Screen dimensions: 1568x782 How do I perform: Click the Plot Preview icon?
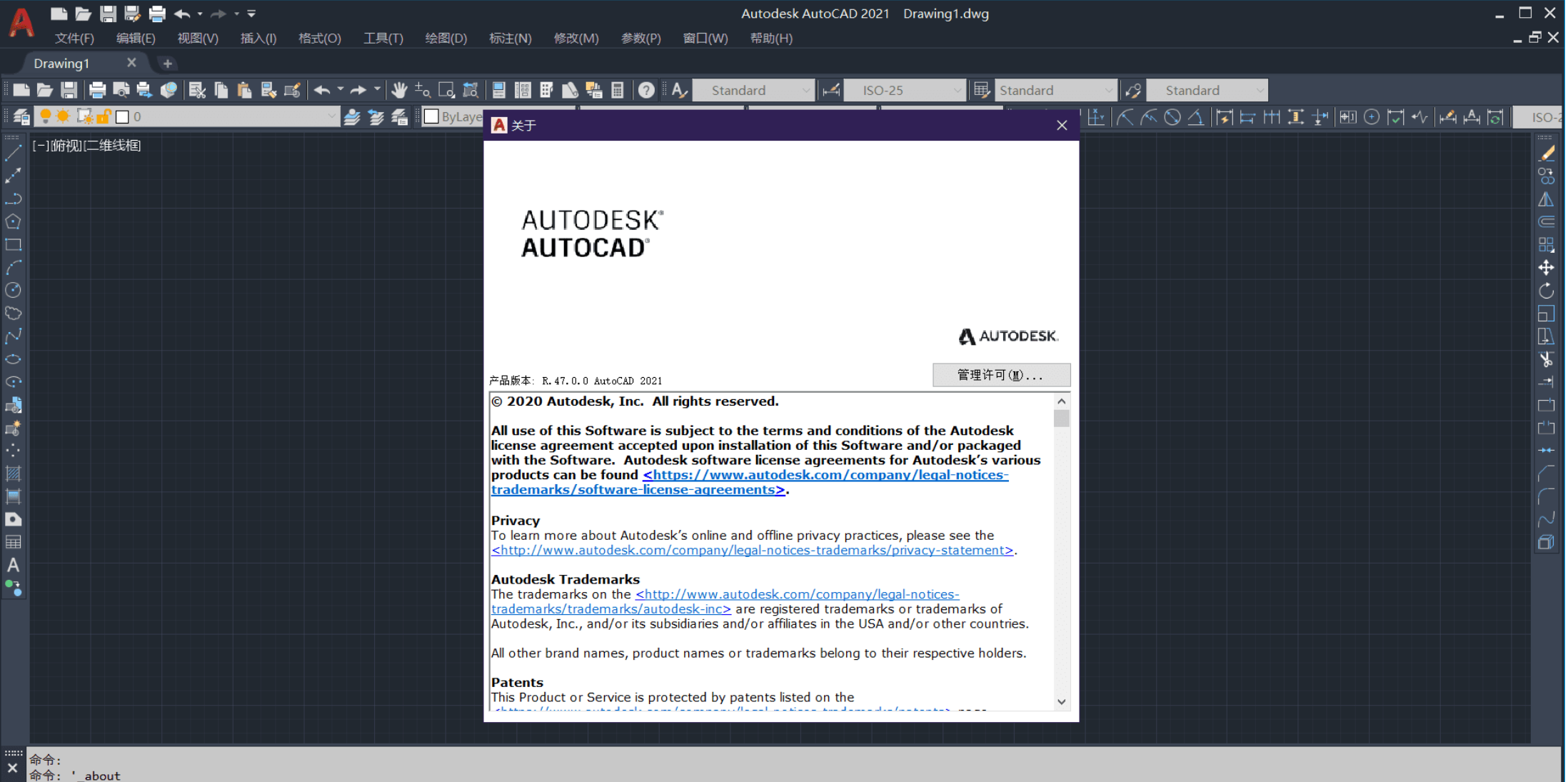(x=121, y=90)
